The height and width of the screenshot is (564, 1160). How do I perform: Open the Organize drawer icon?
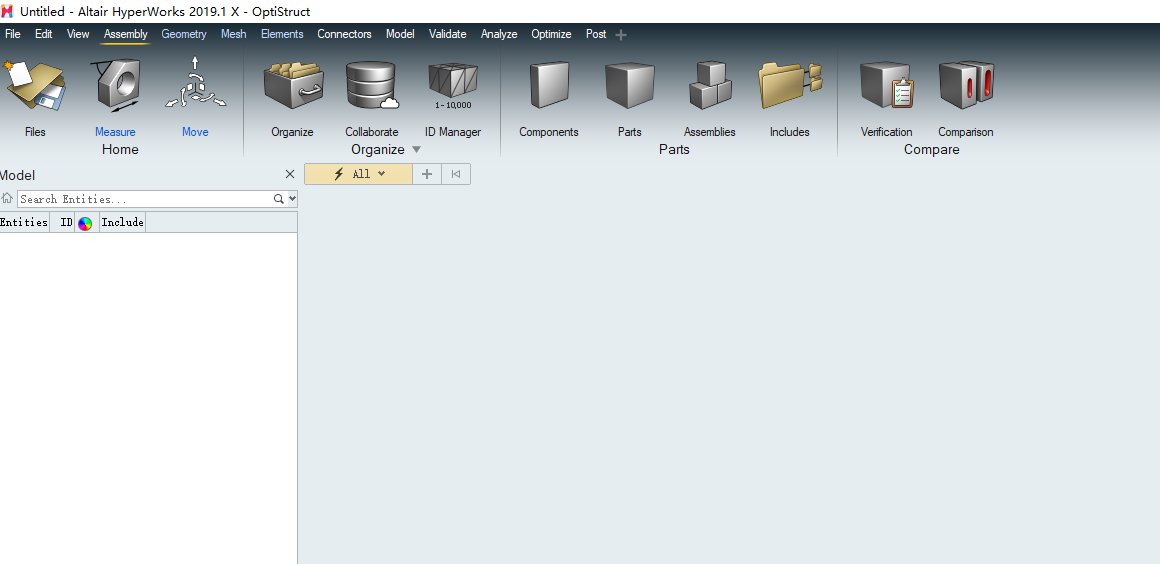[292, 87]
